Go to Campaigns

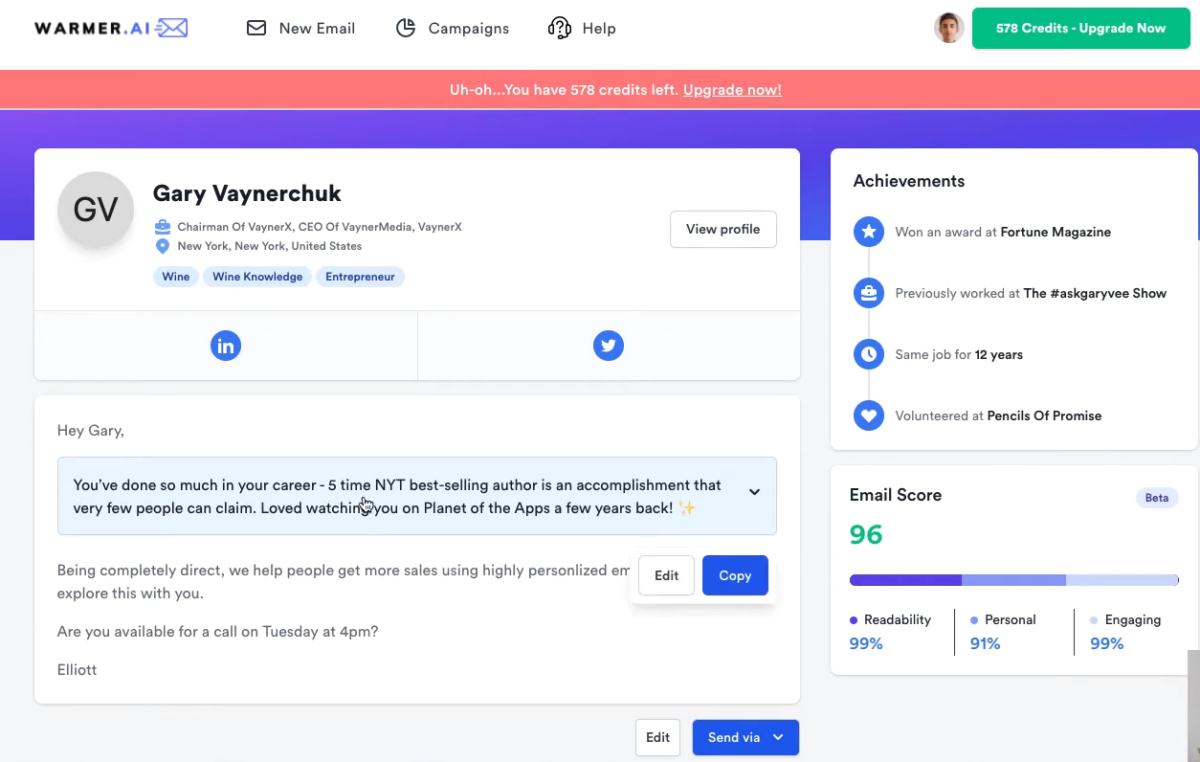[x=452, y=28]
